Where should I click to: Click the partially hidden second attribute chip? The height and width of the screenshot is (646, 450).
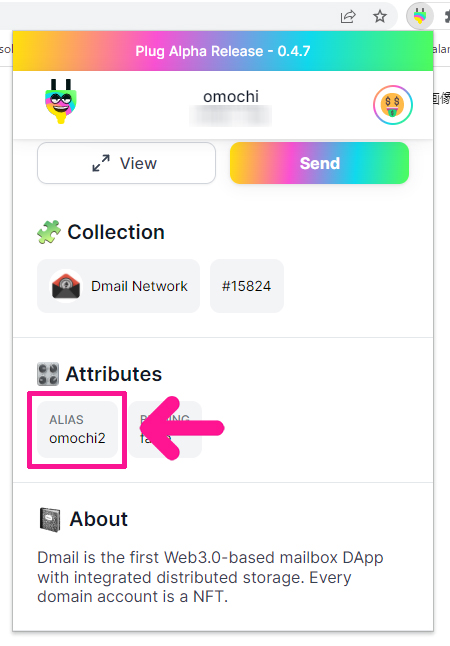point(165,429)
